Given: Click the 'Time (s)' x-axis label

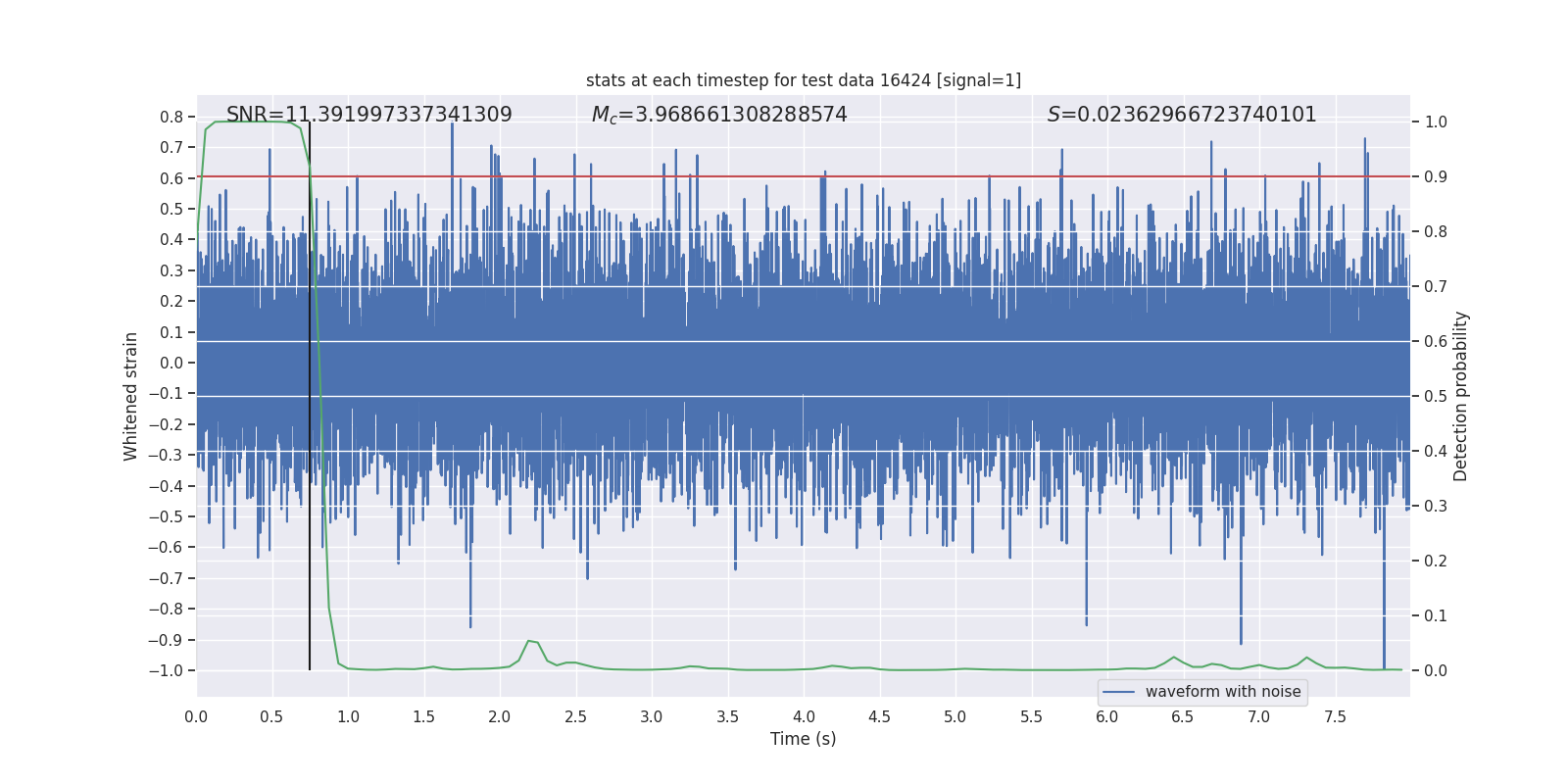Looking at the screenshot, I should click(x=804, y=739).
